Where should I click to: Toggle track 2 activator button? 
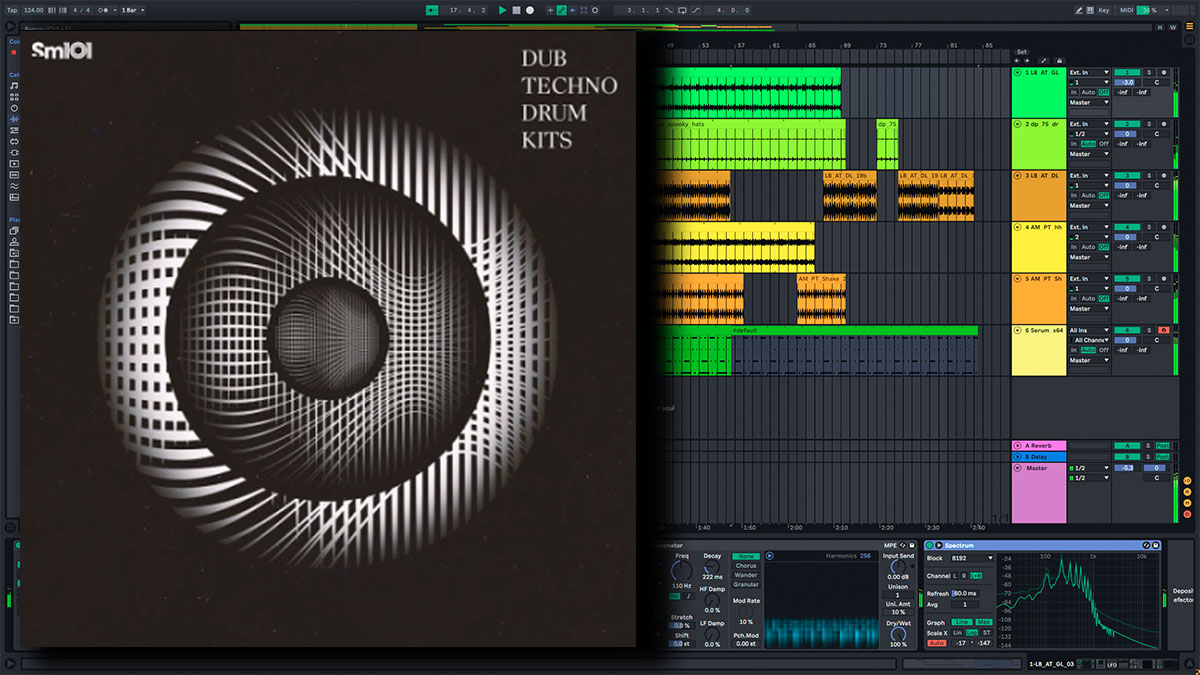tap(1127, 124)
